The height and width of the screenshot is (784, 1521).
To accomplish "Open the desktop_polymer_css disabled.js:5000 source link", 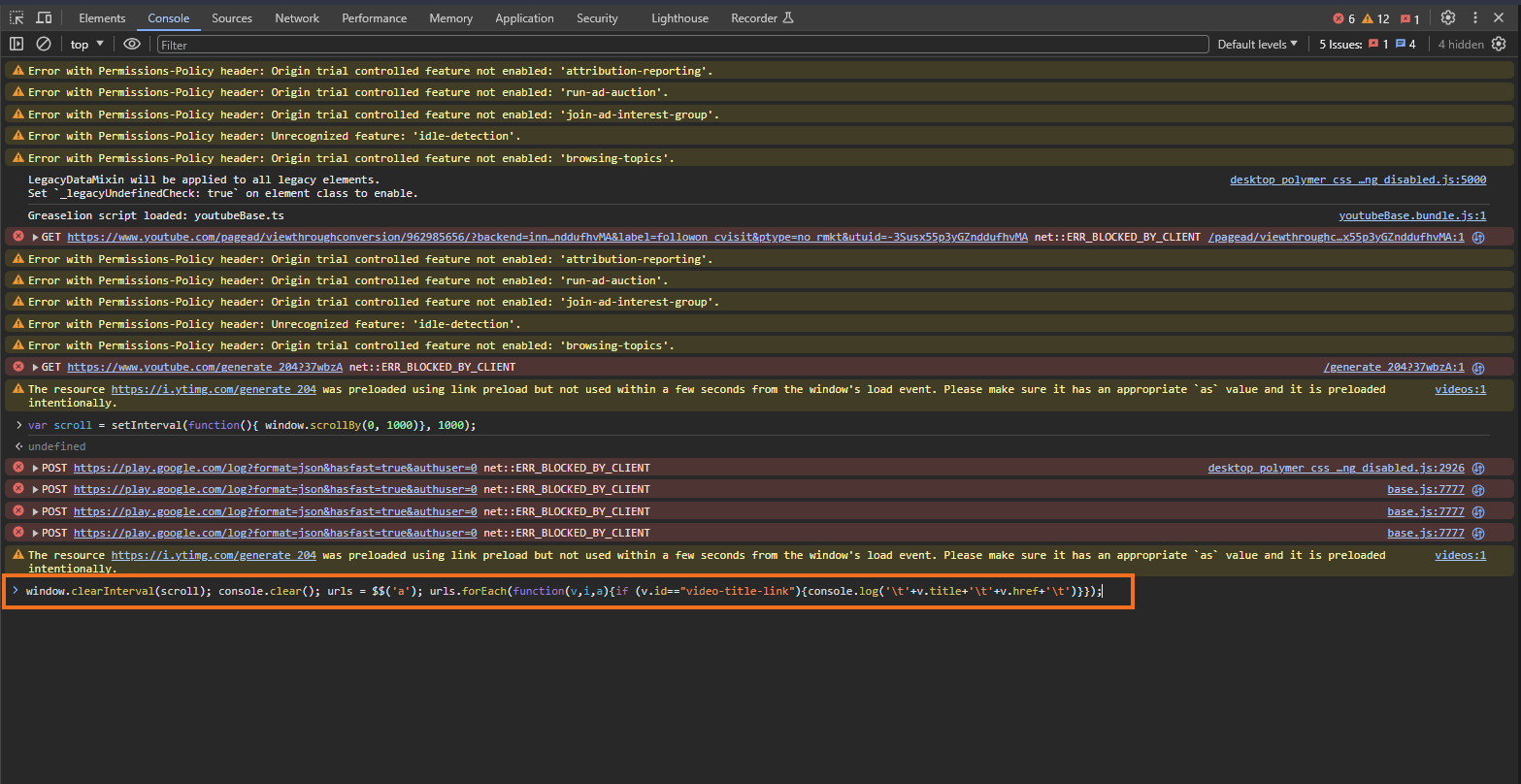I will (x=1357, y=180).
